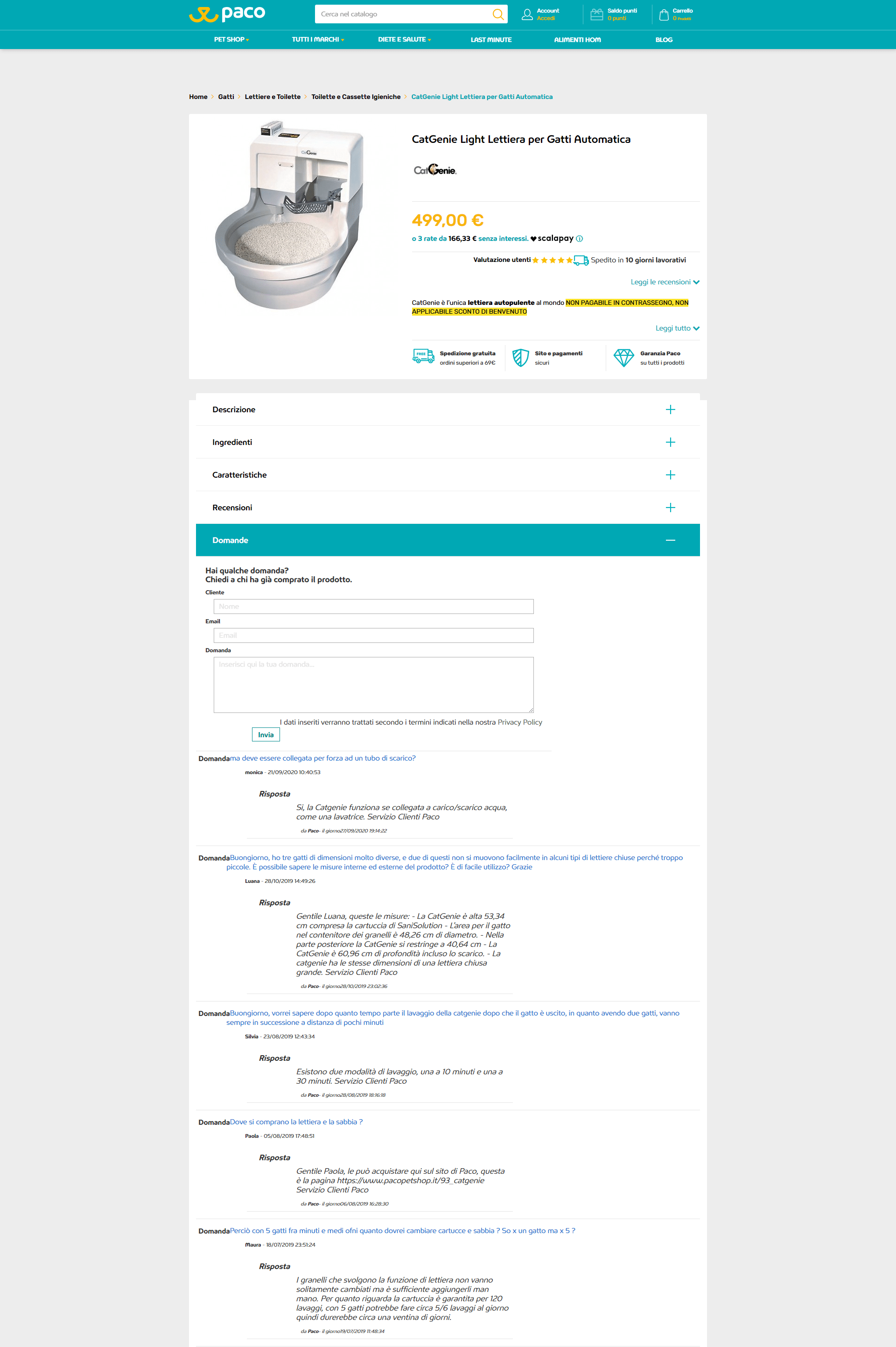The width and height of the screenshot is (896, 1347).
Task: Click Silvia's question about lavaggio
Action: (453, 1018)
